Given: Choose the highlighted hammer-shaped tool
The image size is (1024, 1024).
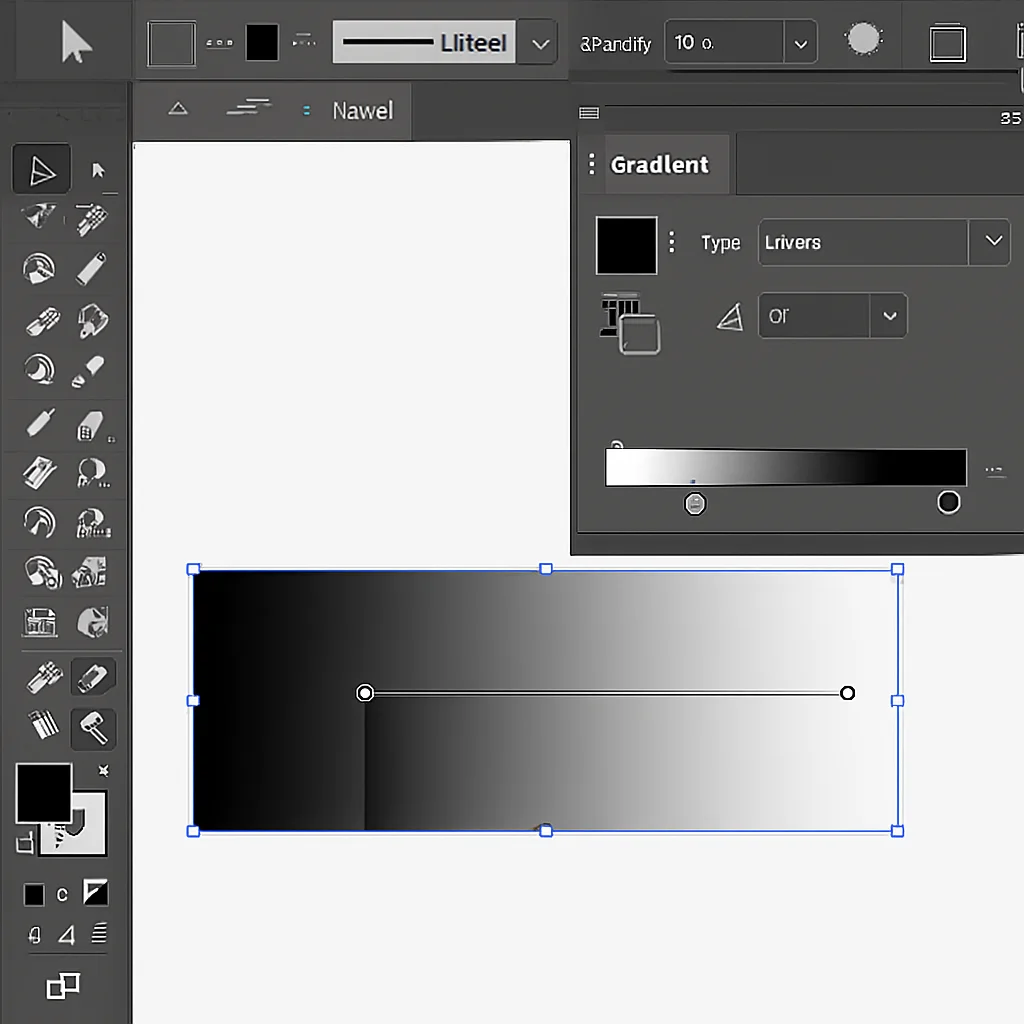Looking at the screenshot, I should coord(93,728).
